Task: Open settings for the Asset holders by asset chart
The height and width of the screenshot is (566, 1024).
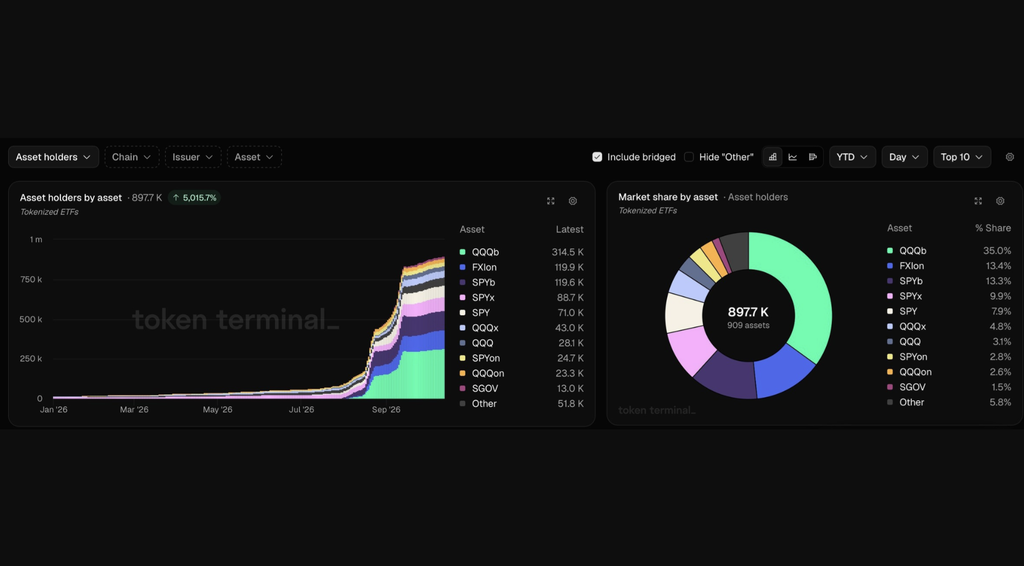Action: point(573,201)
